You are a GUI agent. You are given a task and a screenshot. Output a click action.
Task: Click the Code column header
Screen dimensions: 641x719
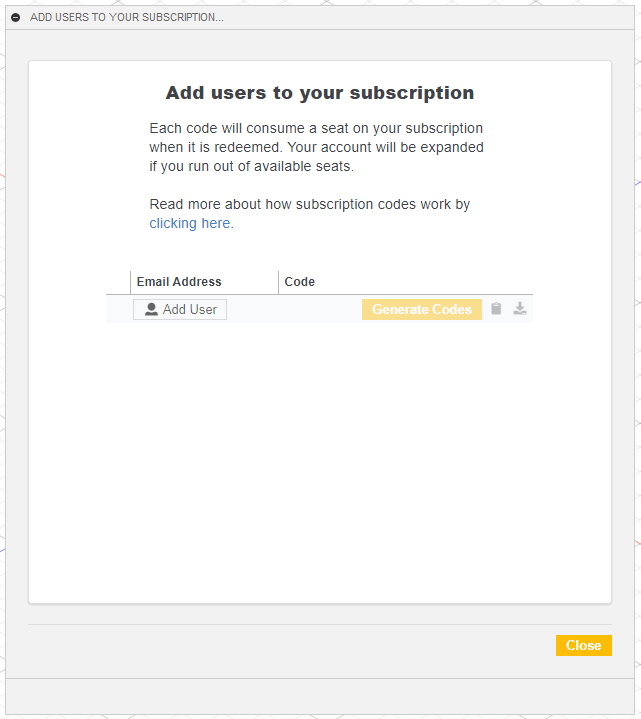300,282
